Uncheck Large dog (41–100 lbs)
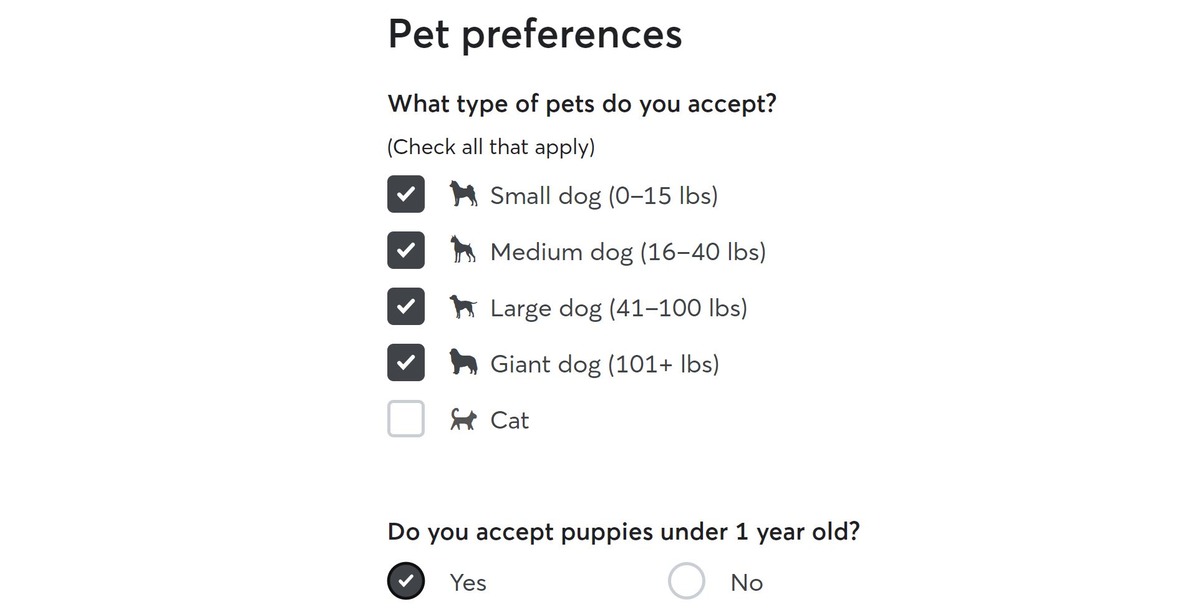This screenshot has width=1200, height=612. 404,306
